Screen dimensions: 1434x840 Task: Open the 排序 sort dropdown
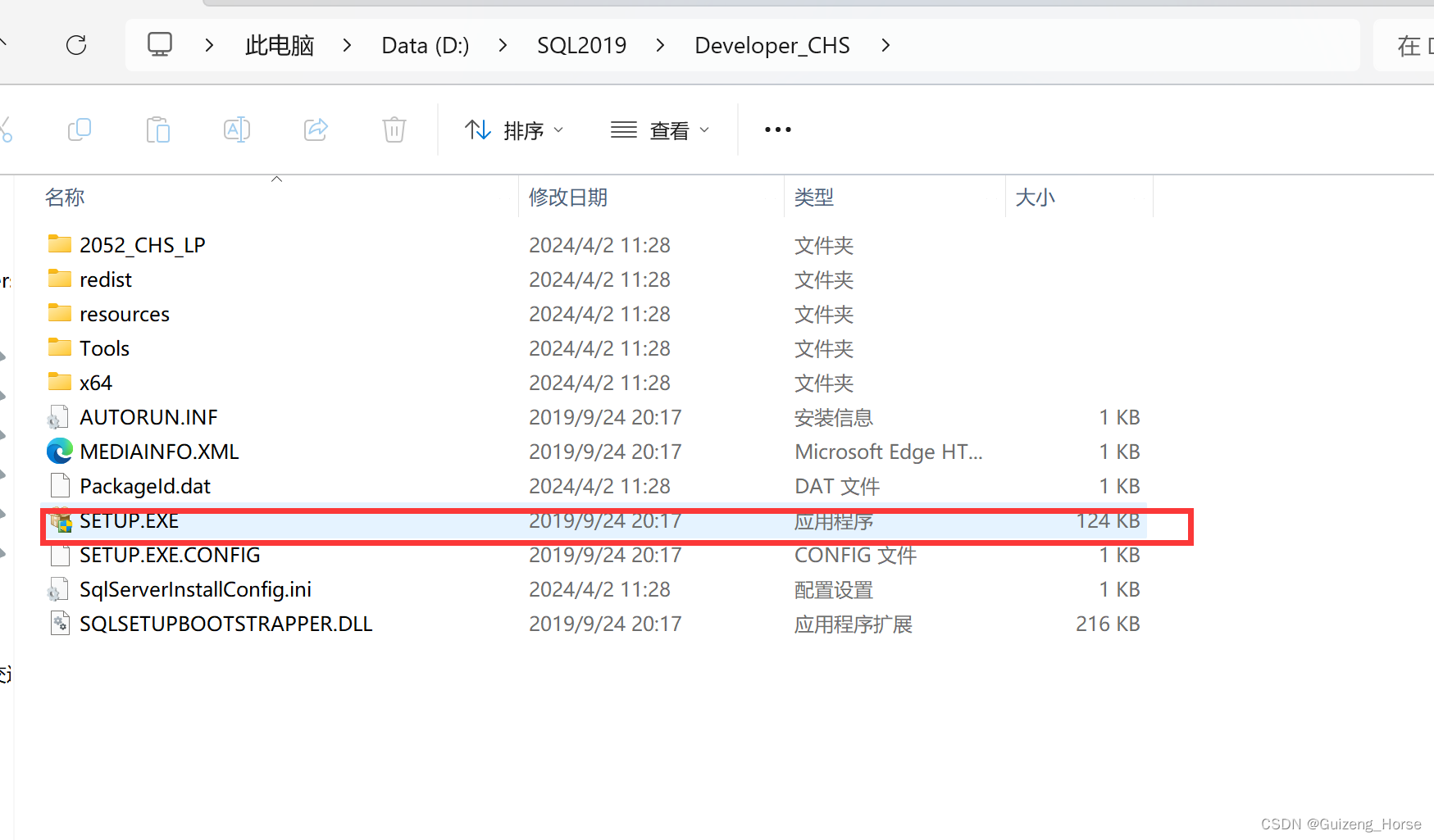pyautogui.click(x=514, y=130)
